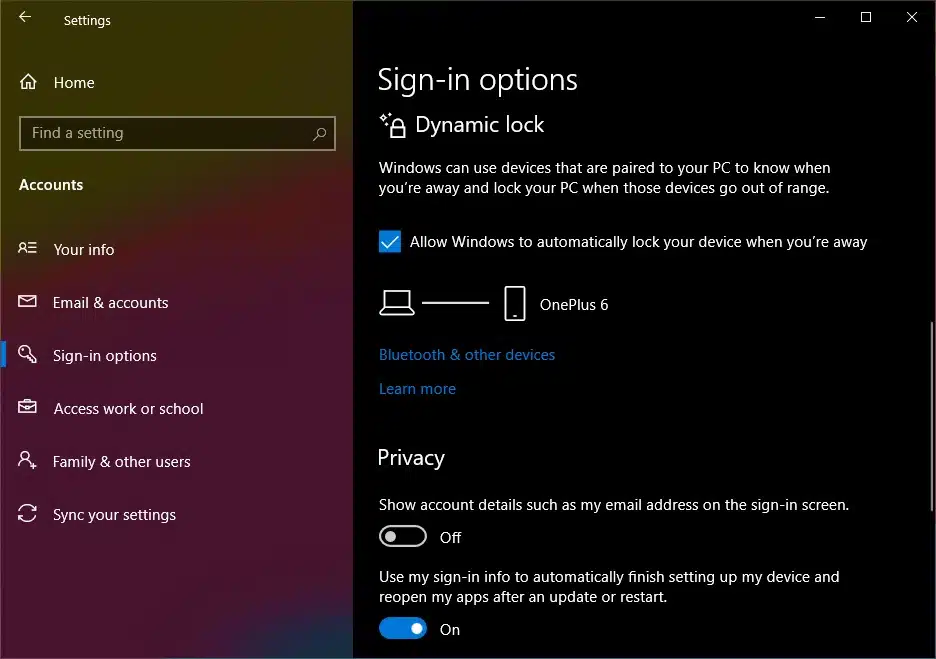The width and height of the screenshot is (936, 659).
Task: Open Bluetooth & other devices settings
Action: (x=467, y=354)
